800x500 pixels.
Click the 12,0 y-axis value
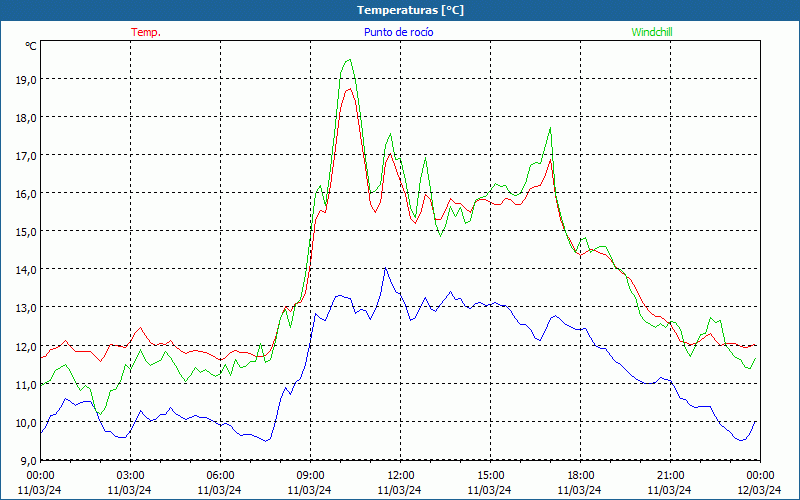point(27,346)
